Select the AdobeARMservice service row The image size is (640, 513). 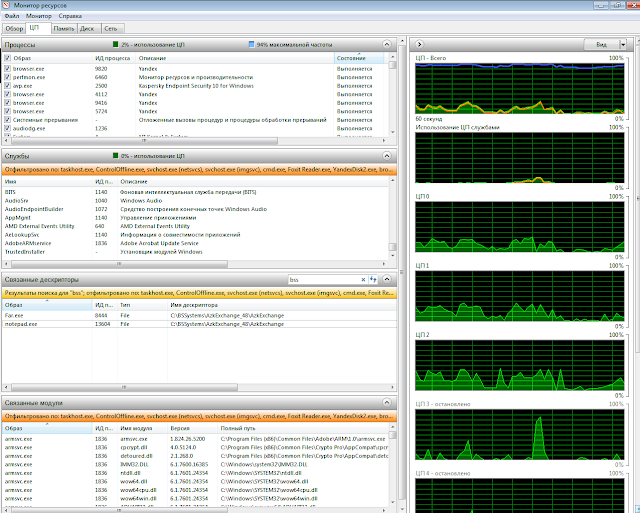click(195, 243)
